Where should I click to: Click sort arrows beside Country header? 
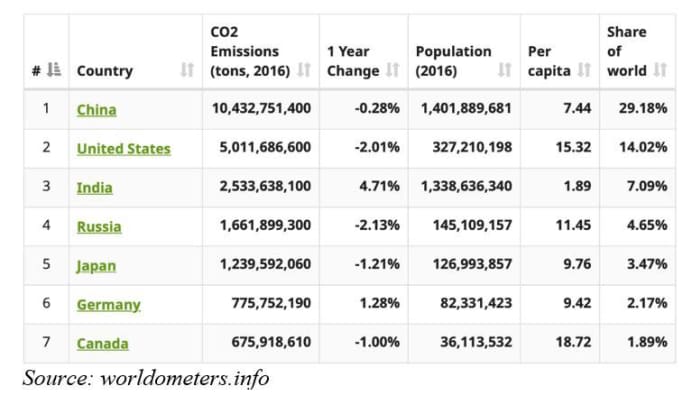[186, 71]
